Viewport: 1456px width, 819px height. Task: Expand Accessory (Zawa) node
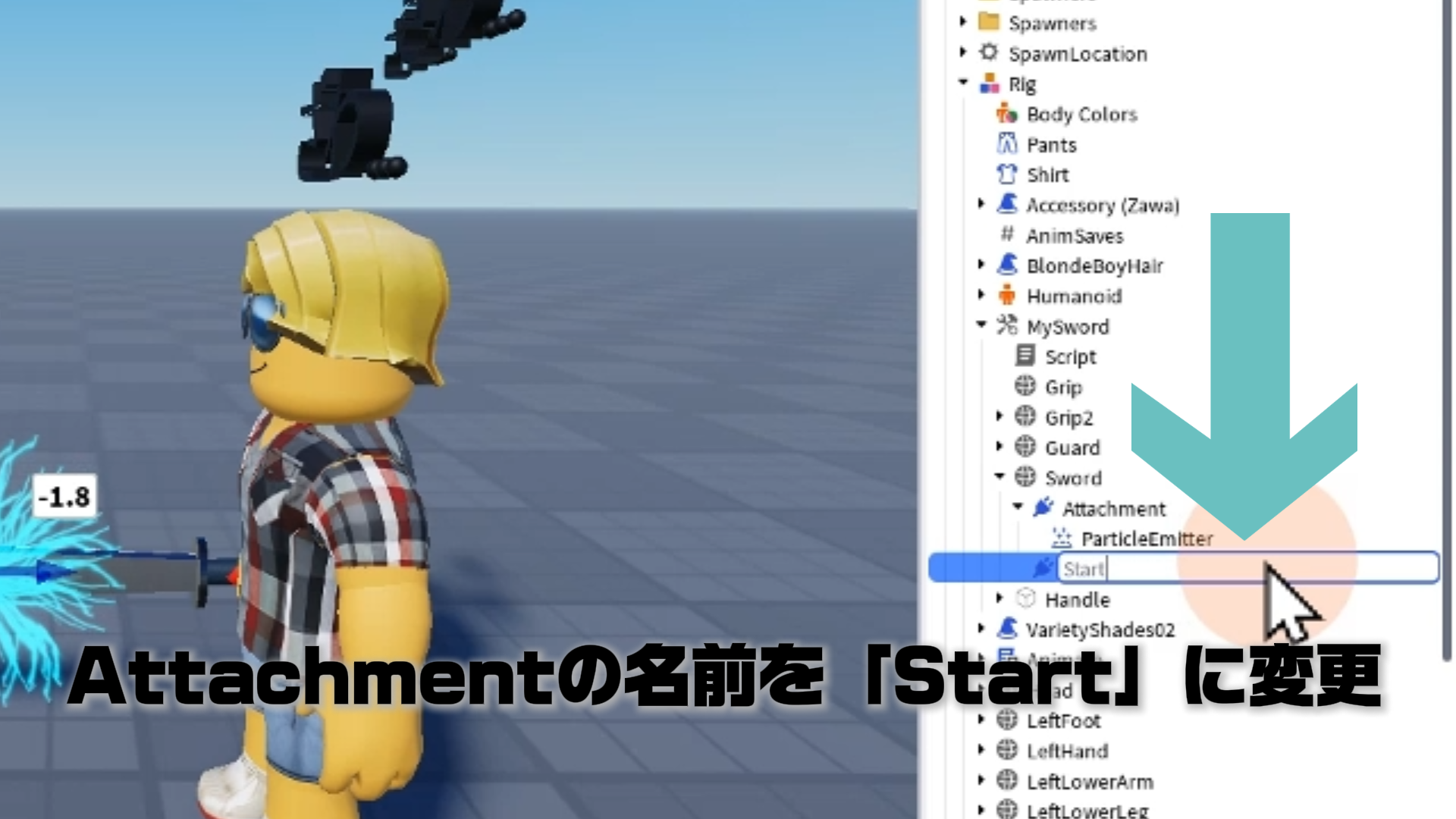pyautogui.click(x=981, y=204)
